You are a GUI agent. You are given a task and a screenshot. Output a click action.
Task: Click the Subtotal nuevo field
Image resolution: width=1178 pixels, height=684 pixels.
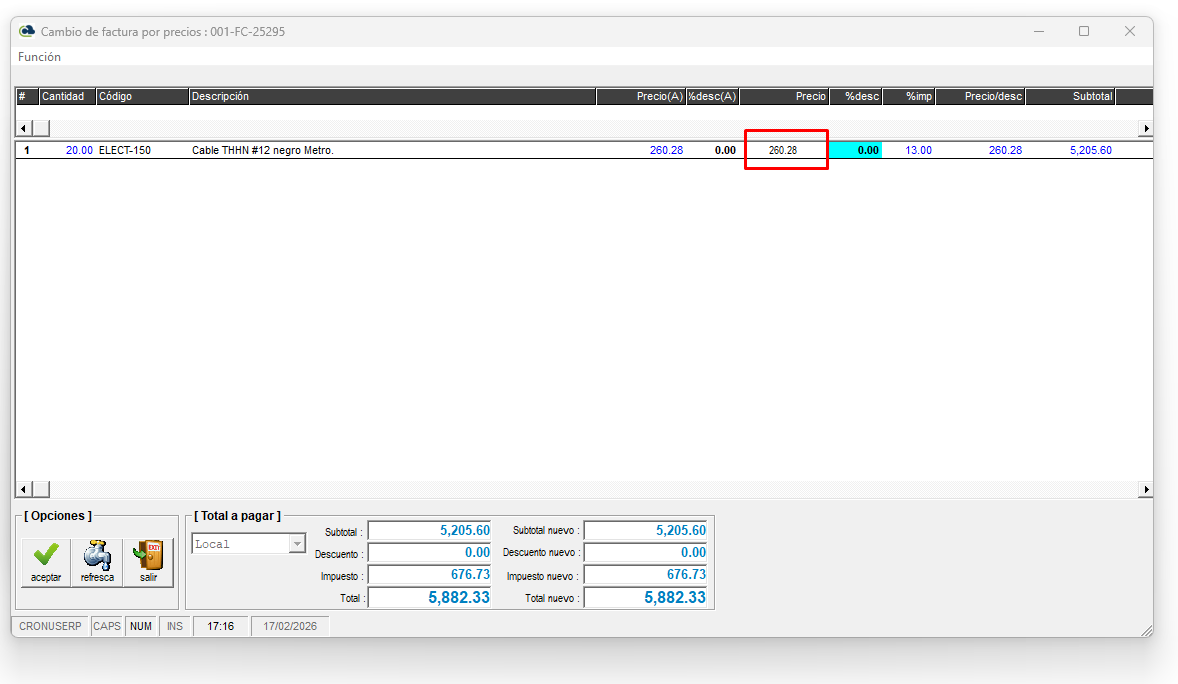646,531
